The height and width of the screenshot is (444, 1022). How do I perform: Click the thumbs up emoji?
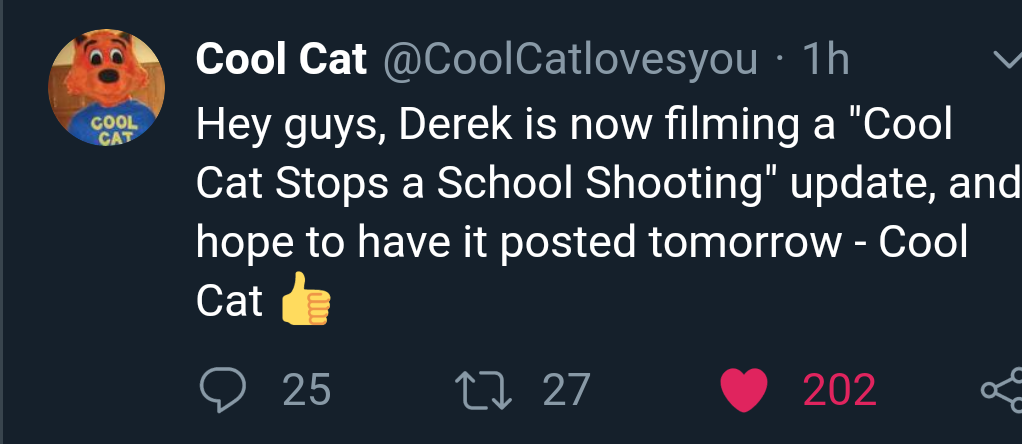(x=306, y=299)
